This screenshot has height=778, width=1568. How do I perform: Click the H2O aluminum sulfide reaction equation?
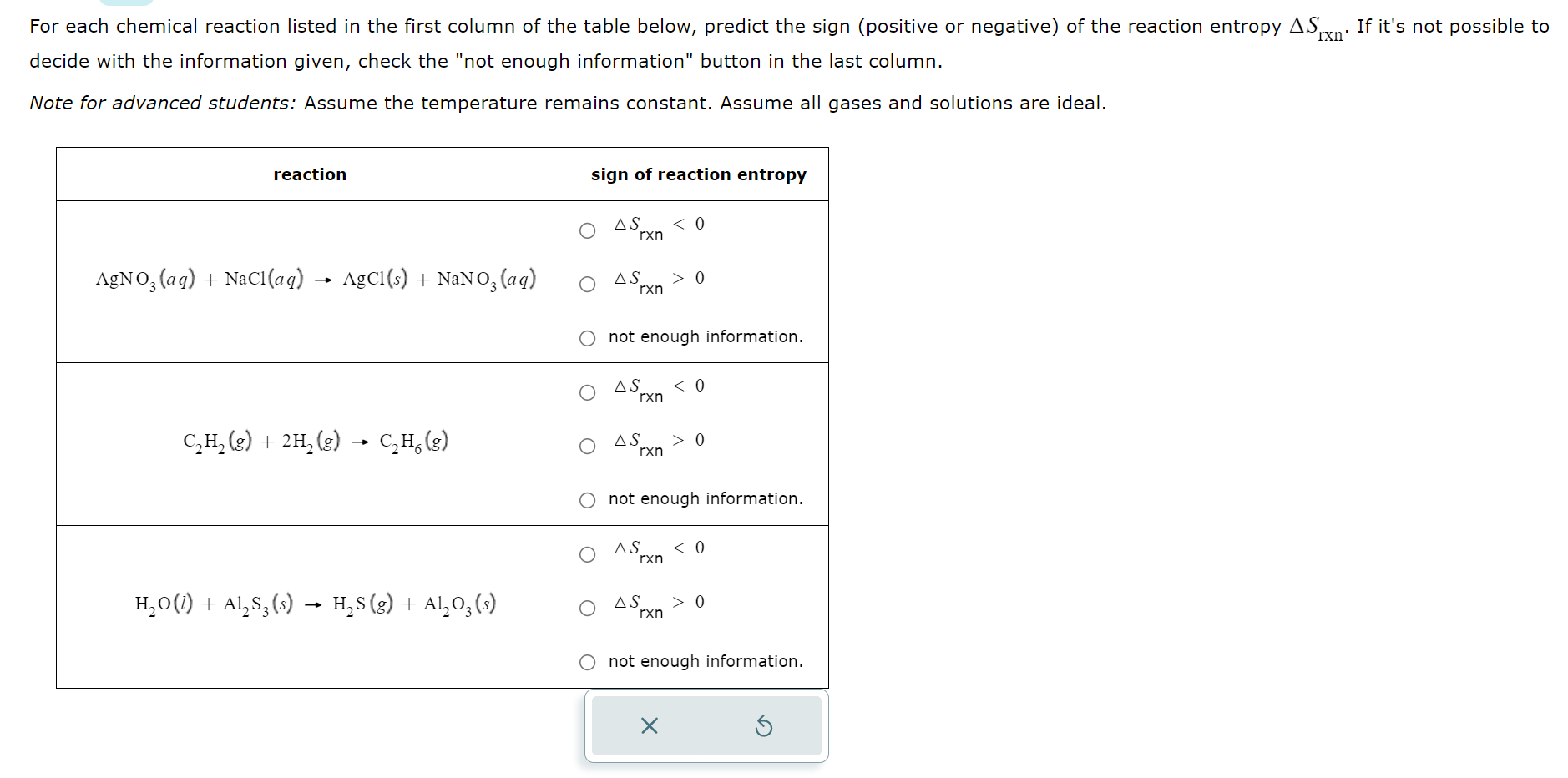point(314,603)
